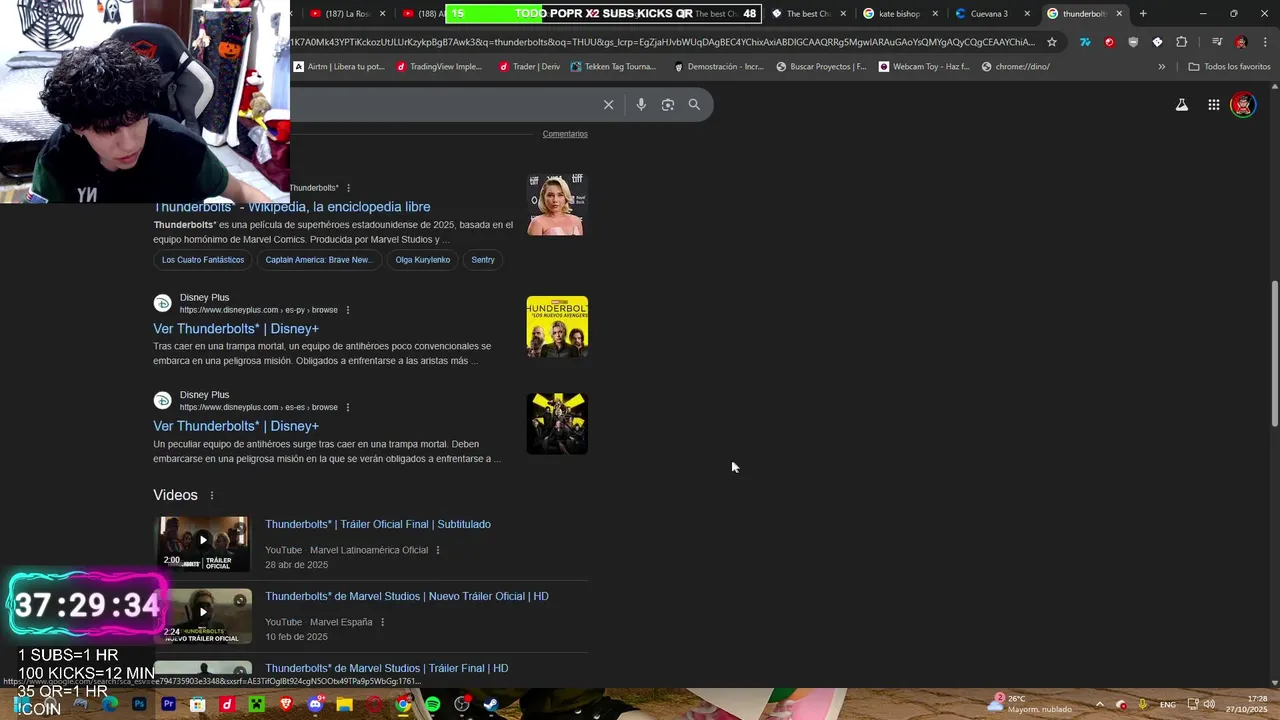Bookmark this page with the star icon
Image resolution: width=1280 pixels, height=720 pixels.
coord(1052,42)
